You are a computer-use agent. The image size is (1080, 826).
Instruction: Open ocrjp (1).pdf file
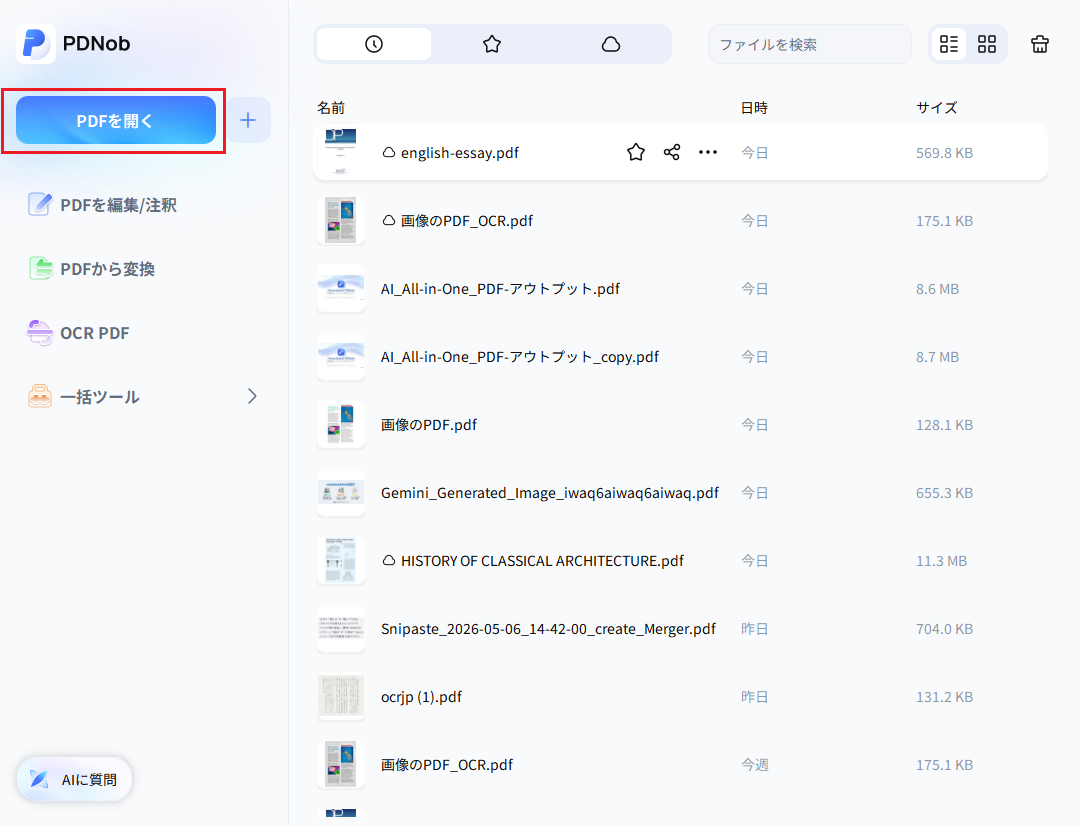point(421,696)
